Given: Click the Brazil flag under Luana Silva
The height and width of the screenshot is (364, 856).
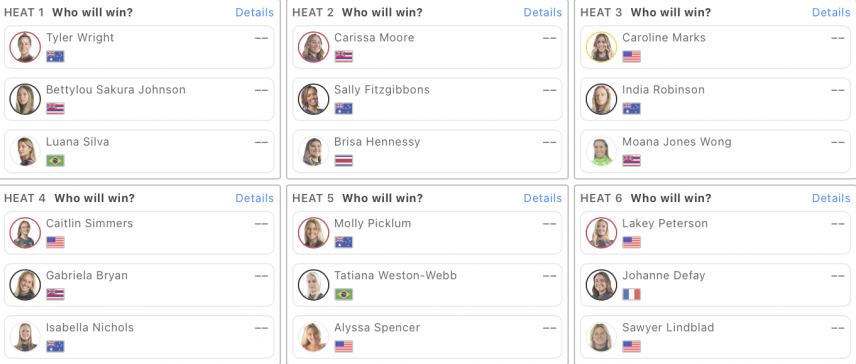Looking at the screenshot, I should click(55, 160).
